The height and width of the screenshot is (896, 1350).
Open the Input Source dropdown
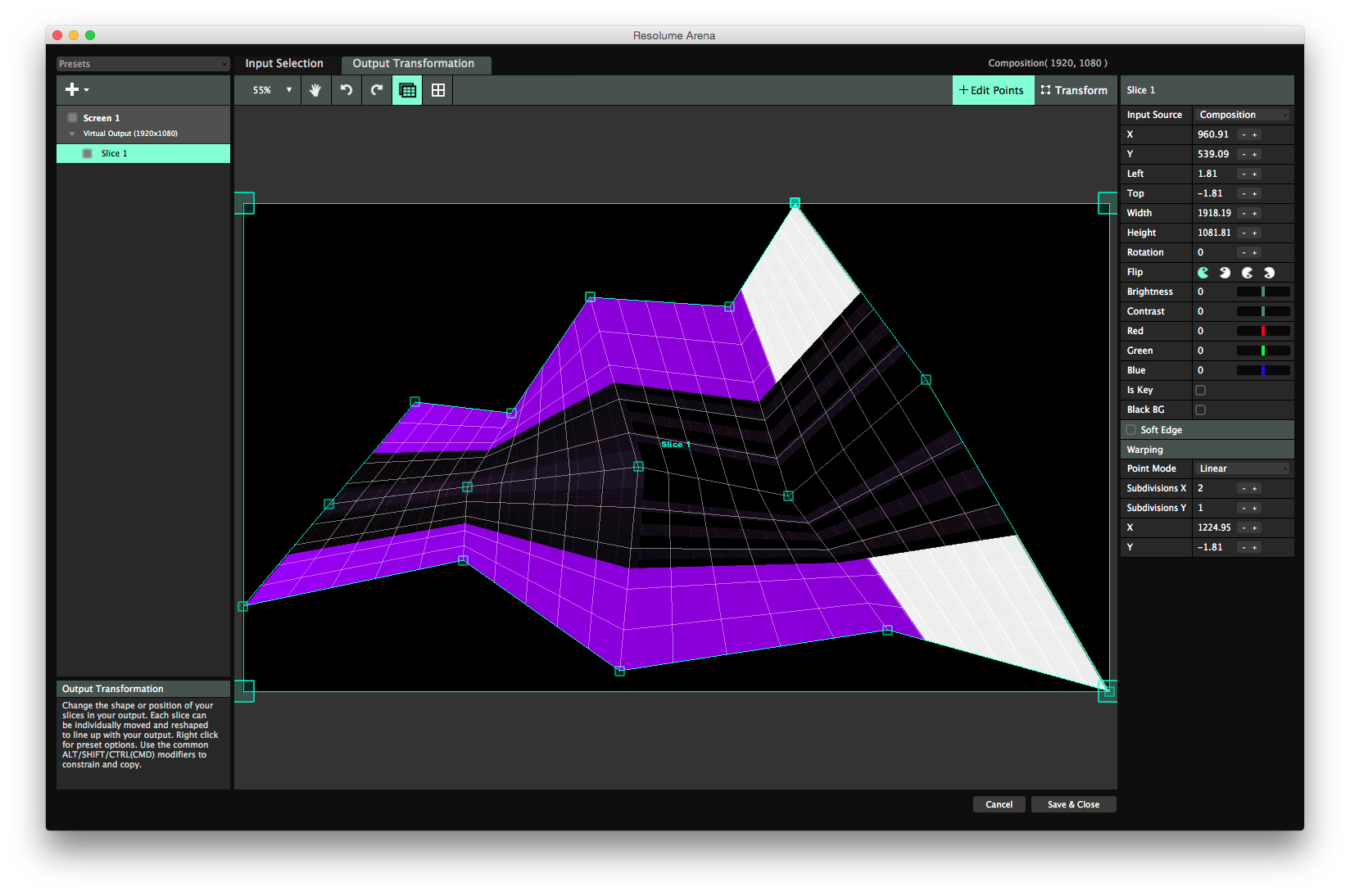1242,115
